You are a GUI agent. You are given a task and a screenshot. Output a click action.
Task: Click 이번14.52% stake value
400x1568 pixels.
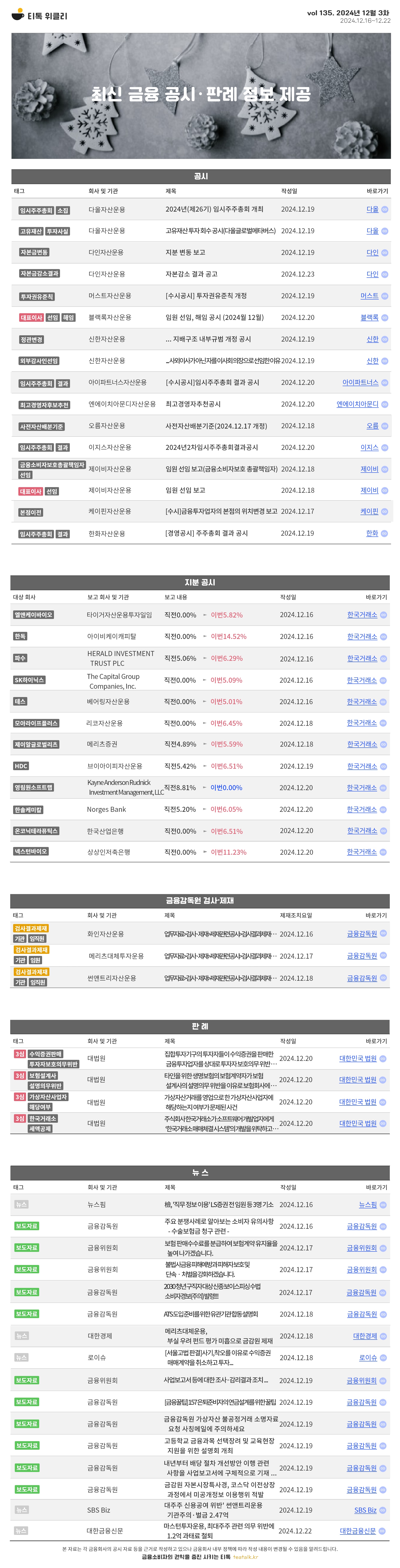pyautogui.click(x=228, y=637)
